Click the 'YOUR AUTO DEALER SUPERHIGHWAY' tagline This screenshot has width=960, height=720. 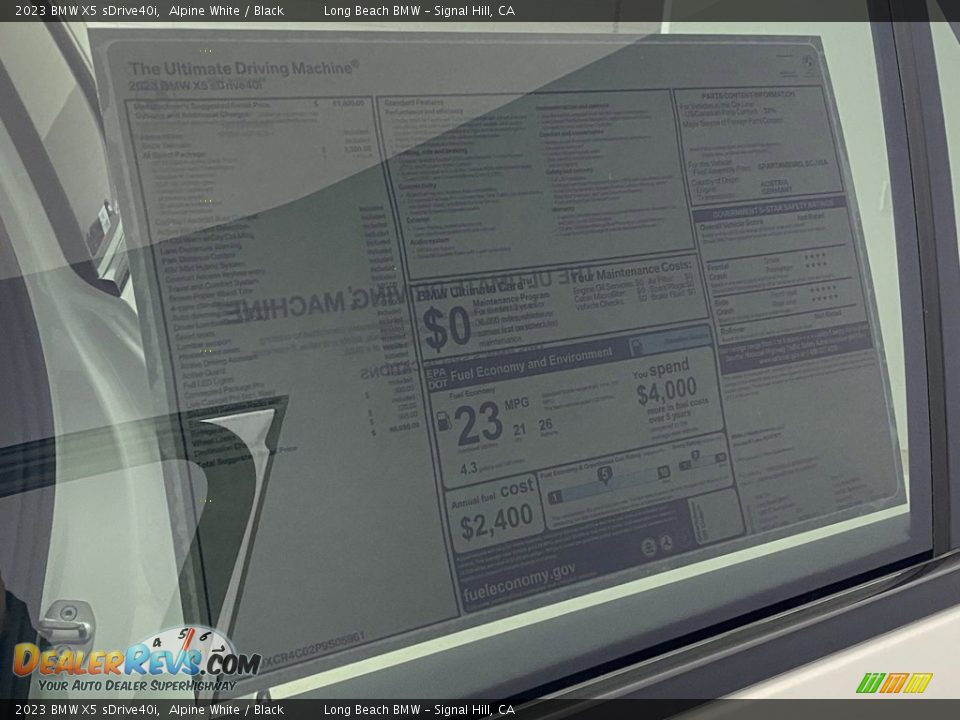click(137, 685)
